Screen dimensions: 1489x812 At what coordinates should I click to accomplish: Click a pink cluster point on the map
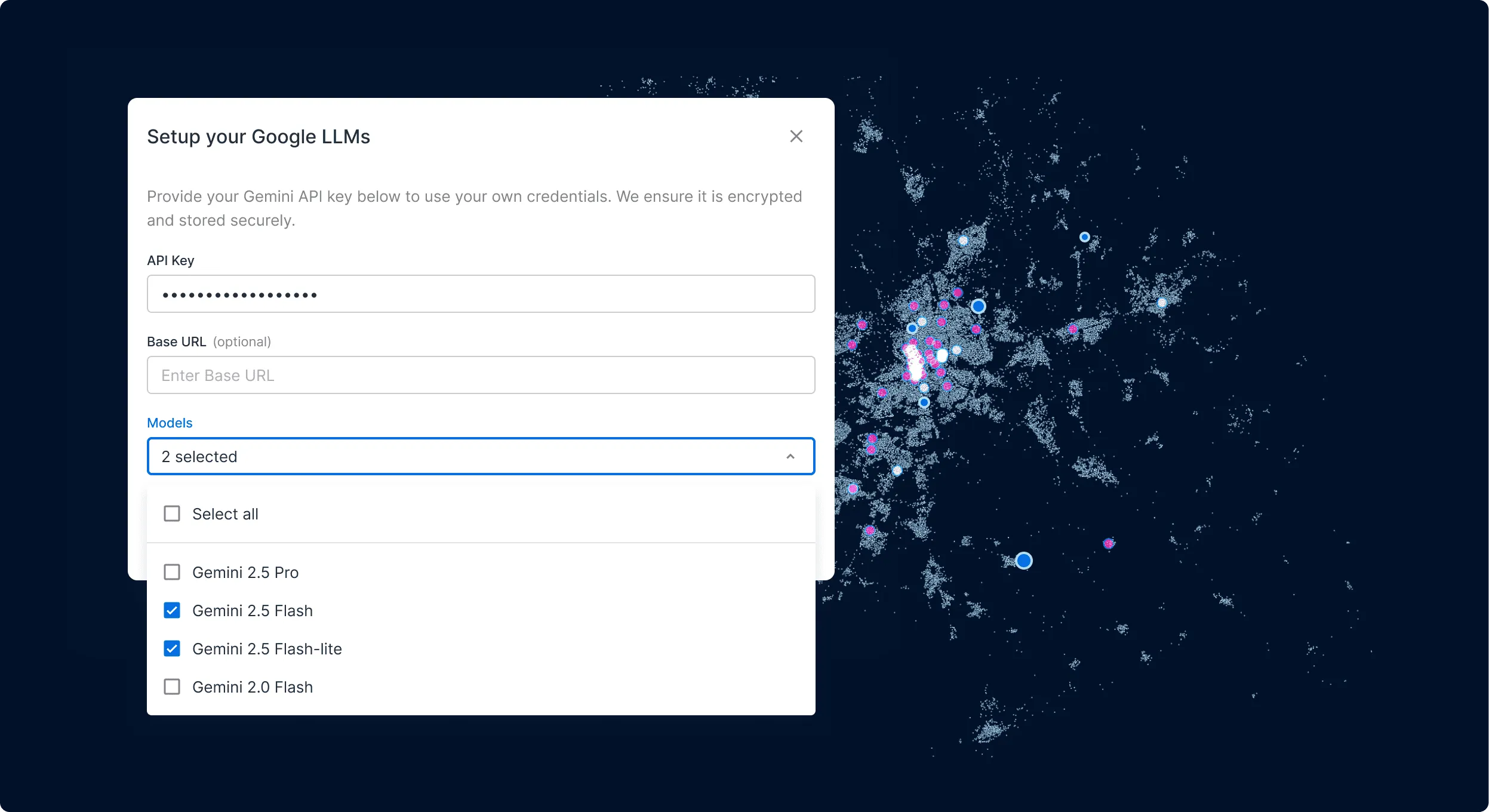coord(1107,543)
